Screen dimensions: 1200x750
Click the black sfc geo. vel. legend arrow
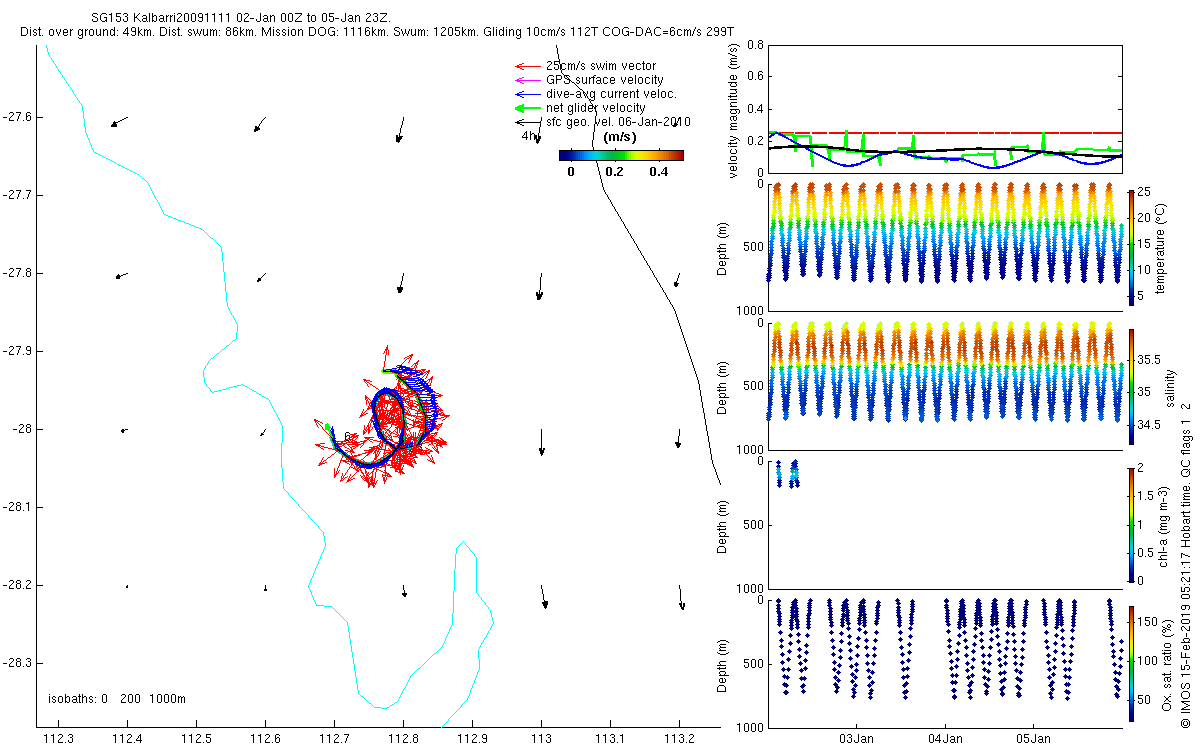point(528,122)
